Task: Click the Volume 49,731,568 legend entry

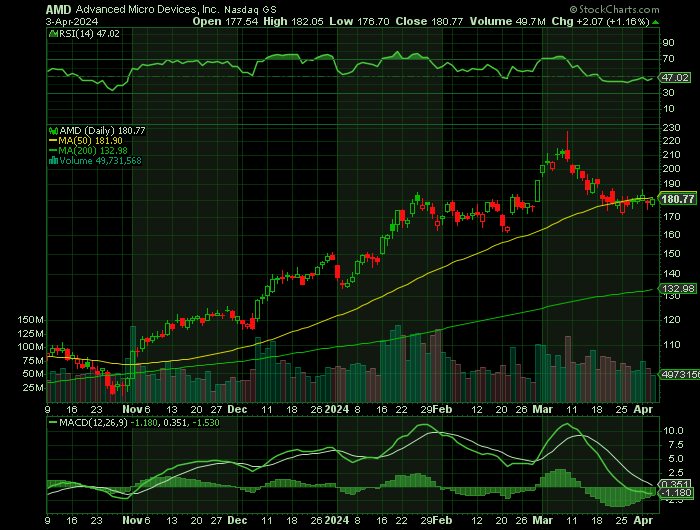Action: [100, 161]
